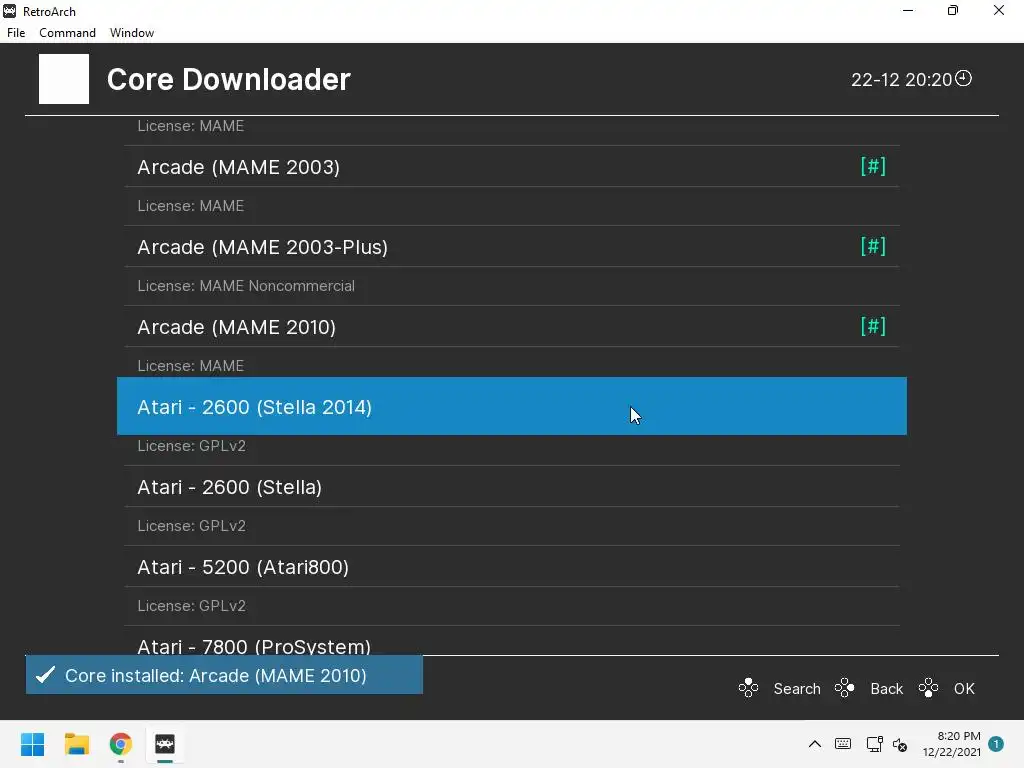Restore down the RetroArch window
1024x768 pixels.
pos(953,10)
